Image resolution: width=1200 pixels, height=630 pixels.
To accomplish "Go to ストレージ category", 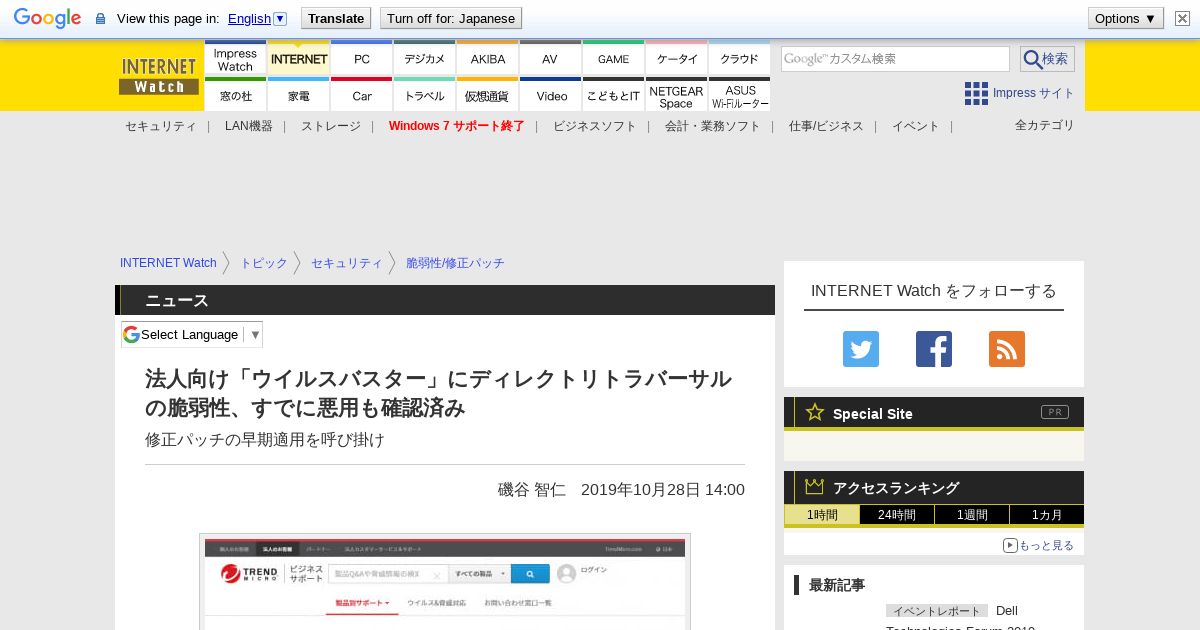I will [330, 126].
